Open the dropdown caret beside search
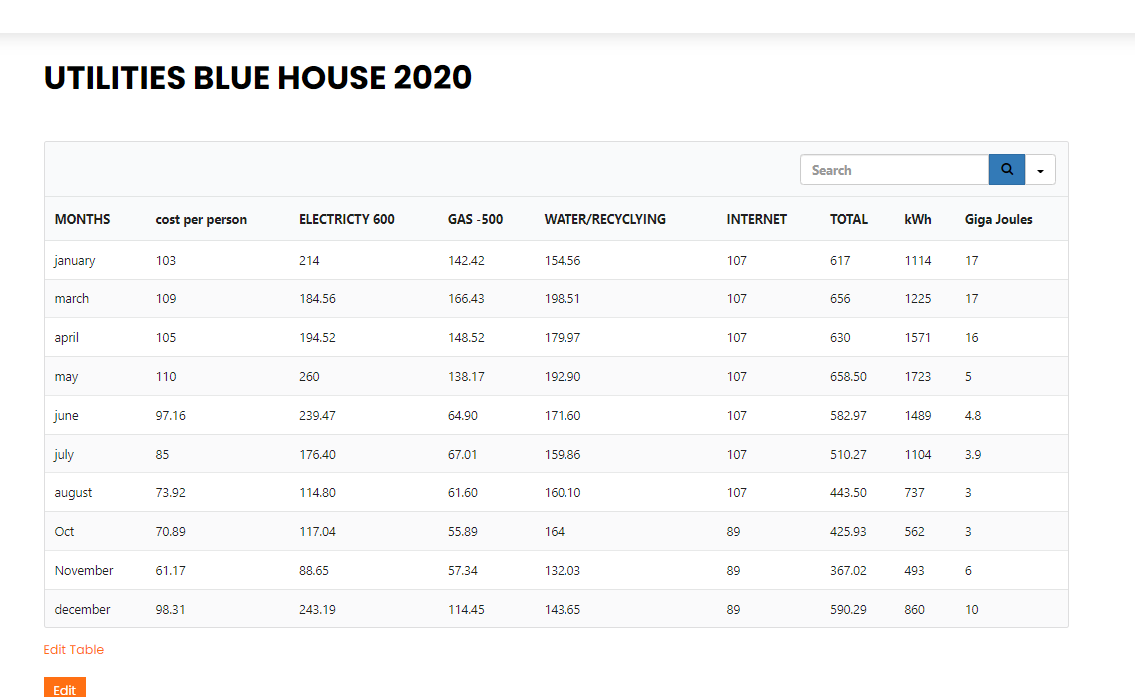This screenshot has height=697, width=1135. [x=1040, y=171]
